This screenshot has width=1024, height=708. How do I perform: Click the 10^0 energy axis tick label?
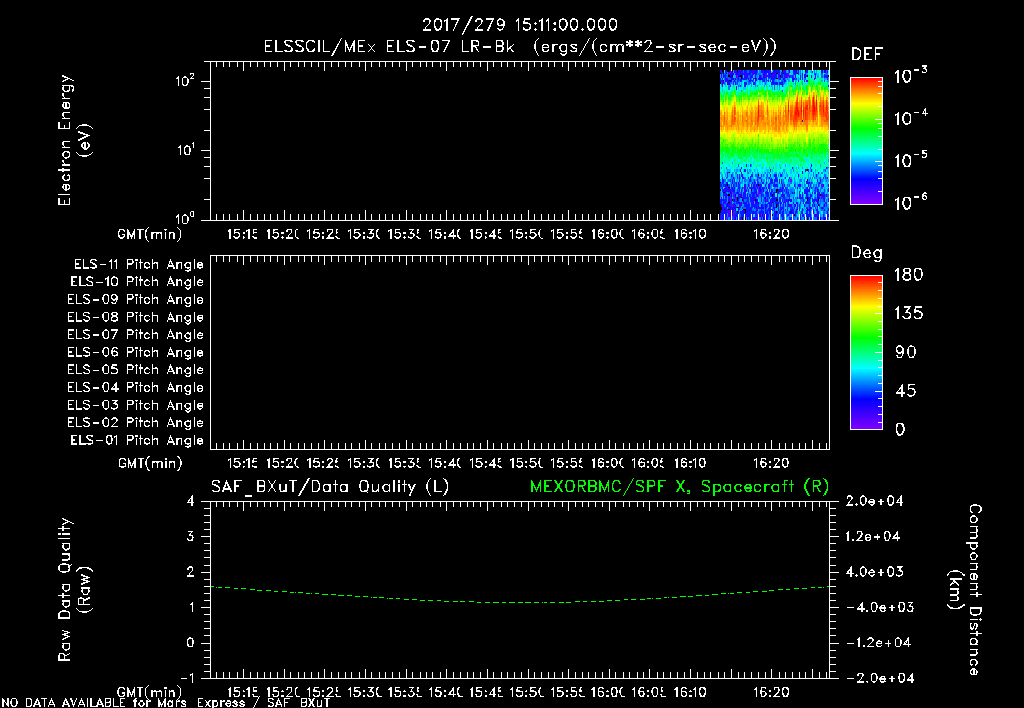coord(185,217)
